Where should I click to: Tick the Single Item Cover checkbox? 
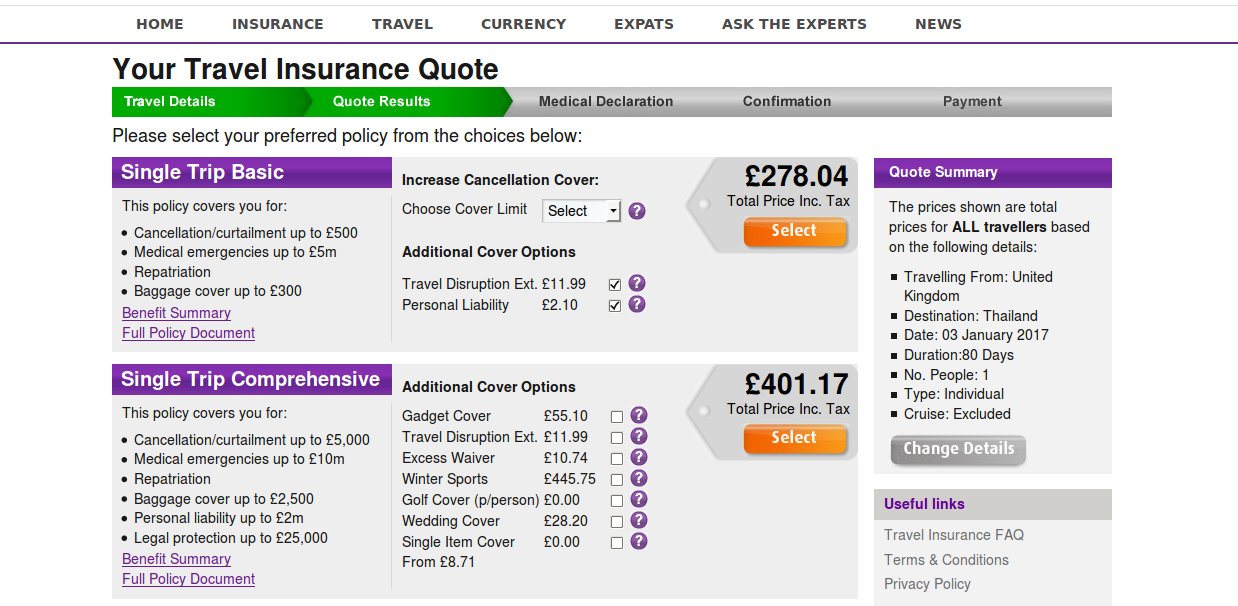[617, 543]
